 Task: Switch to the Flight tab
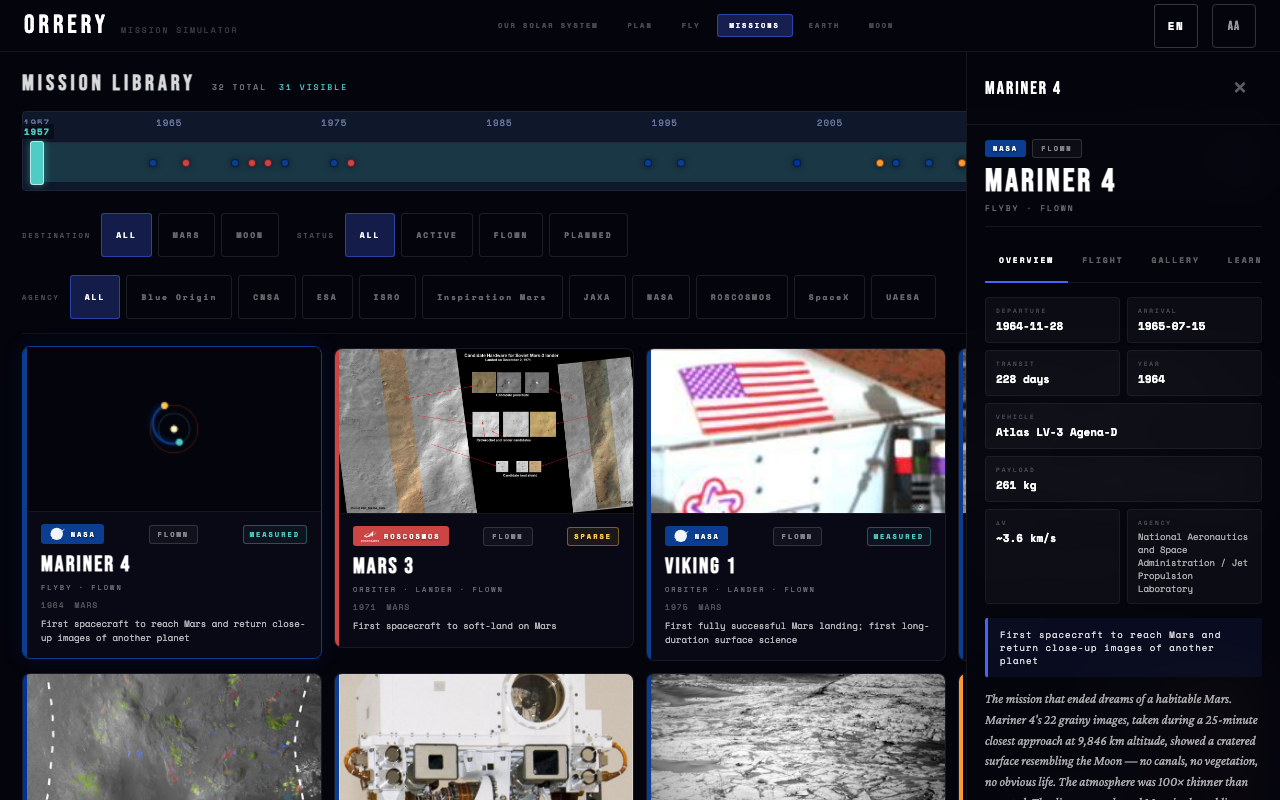pos(1102,260)
